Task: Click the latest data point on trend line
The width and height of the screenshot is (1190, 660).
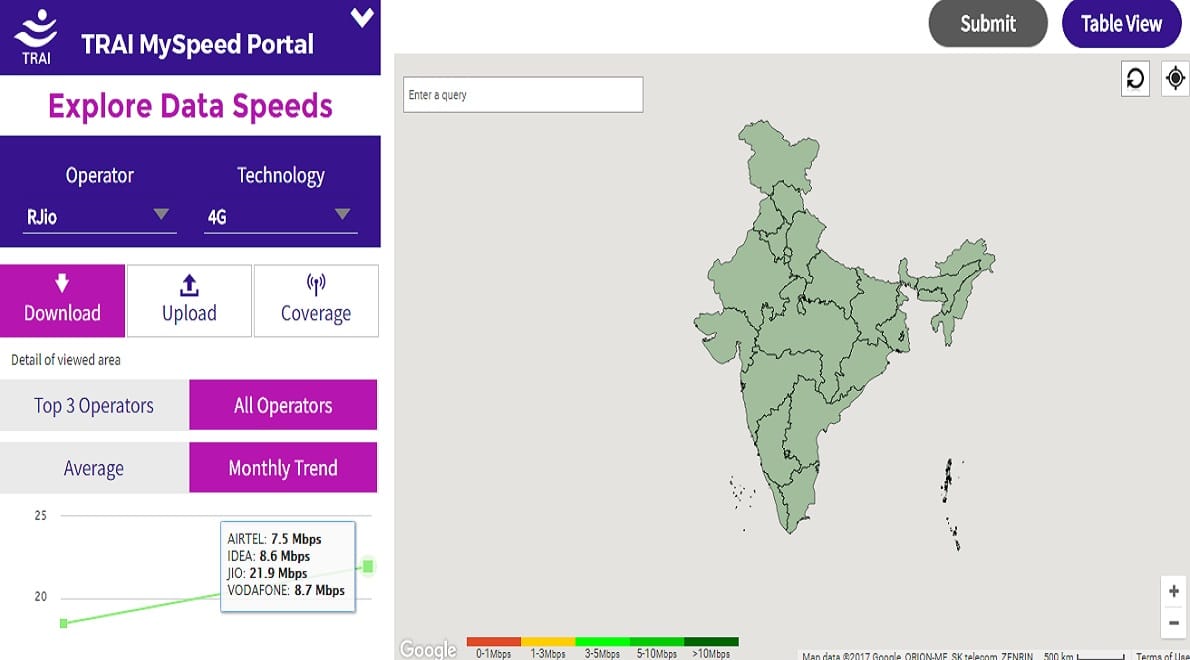Action: (x=368, y=566)
